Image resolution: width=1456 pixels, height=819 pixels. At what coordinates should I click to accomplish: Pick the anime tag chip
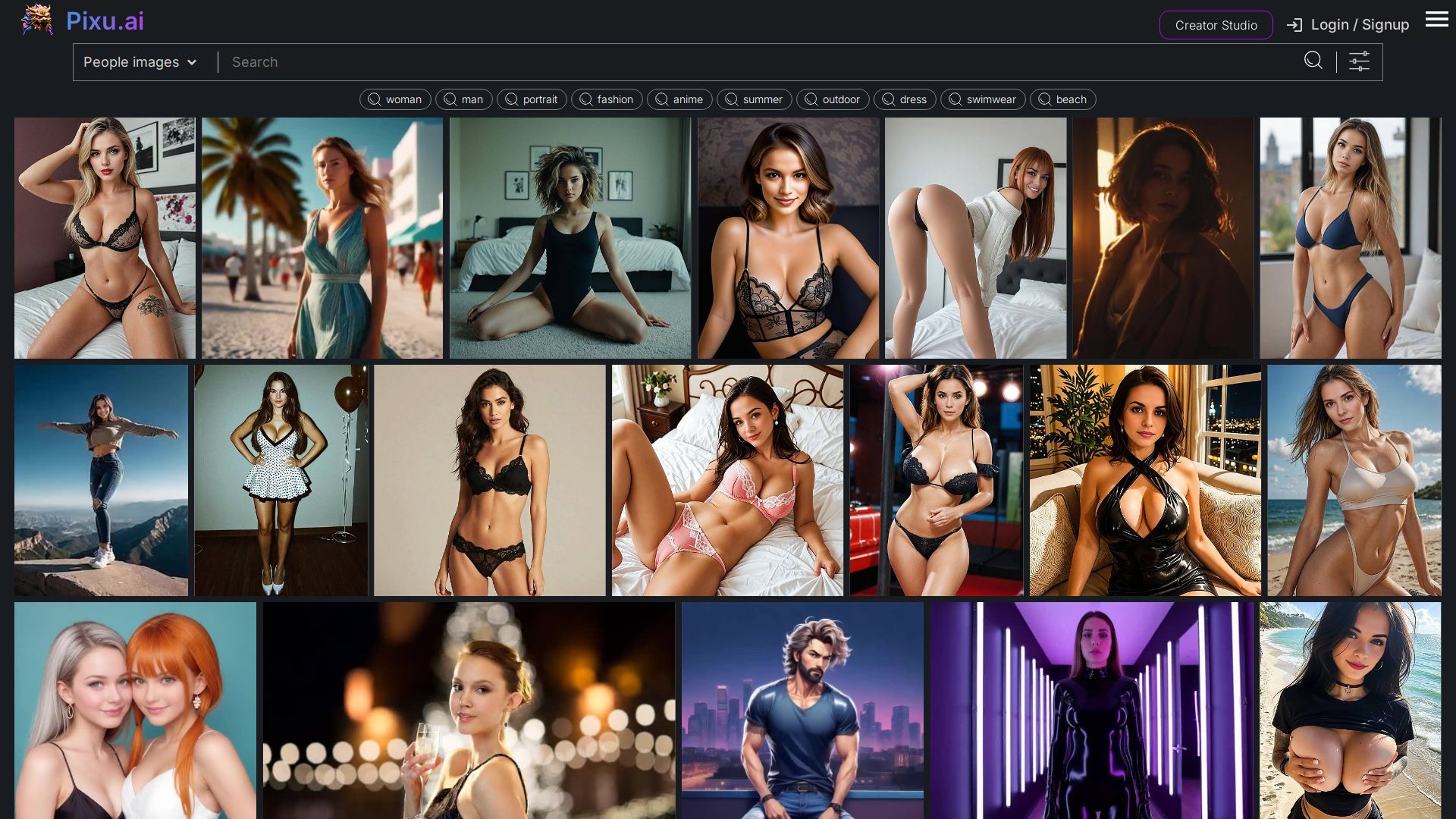(x=679, y=99)
